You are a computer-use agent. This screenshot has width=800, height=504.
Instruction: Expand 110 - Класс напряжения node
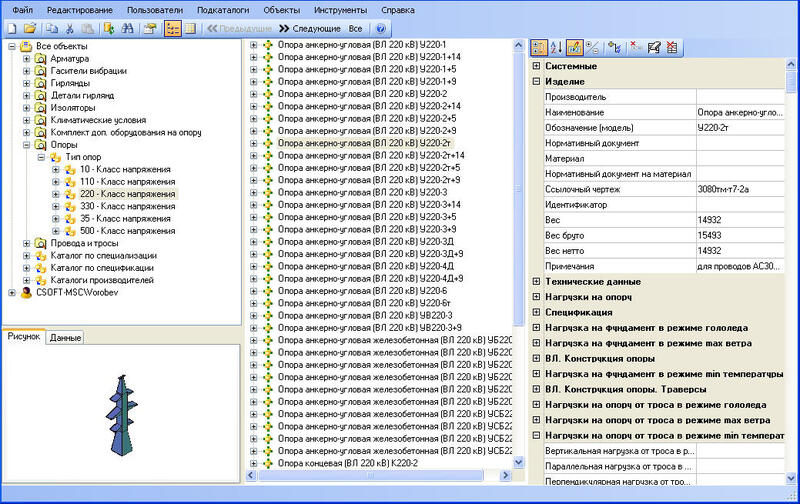click(56, 182)
